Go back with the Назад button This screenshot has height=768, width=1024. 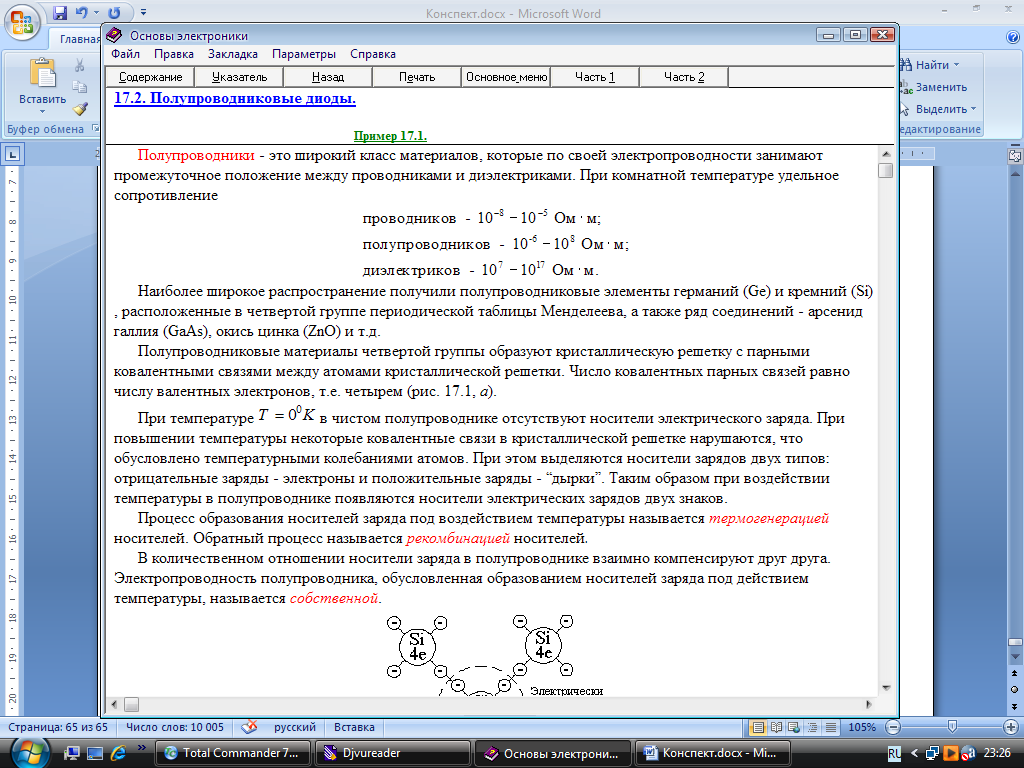(328, 77)
